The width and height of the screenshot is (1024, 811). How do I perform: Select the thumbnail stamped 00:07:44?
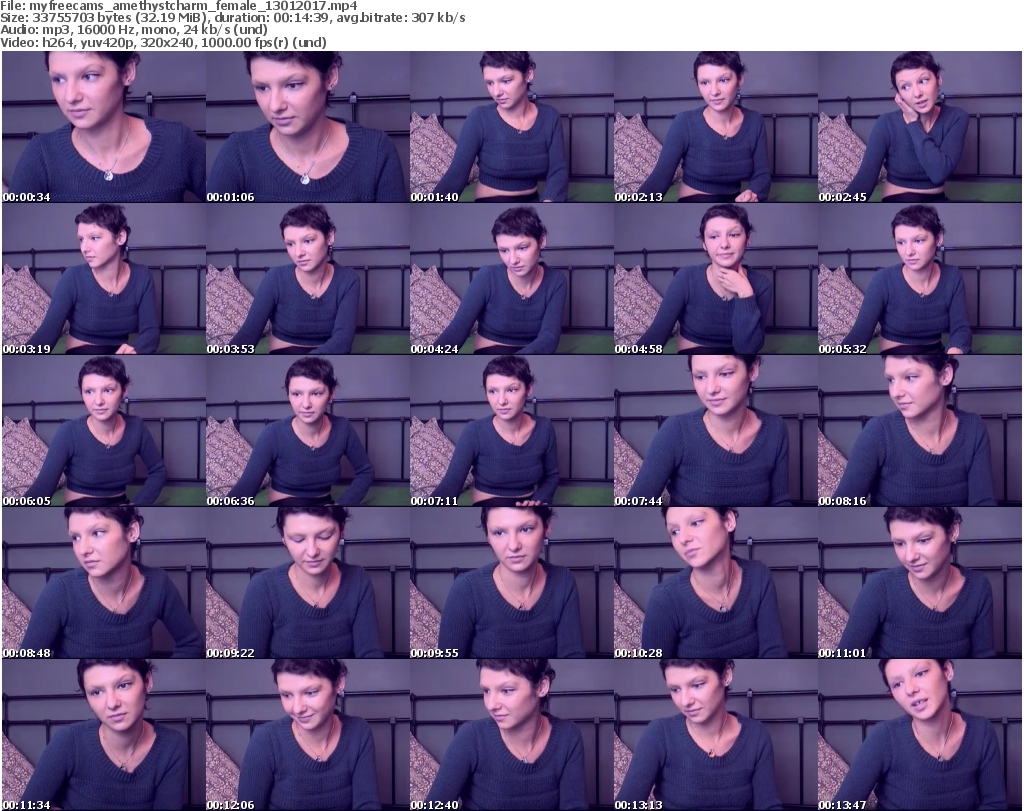716,431
